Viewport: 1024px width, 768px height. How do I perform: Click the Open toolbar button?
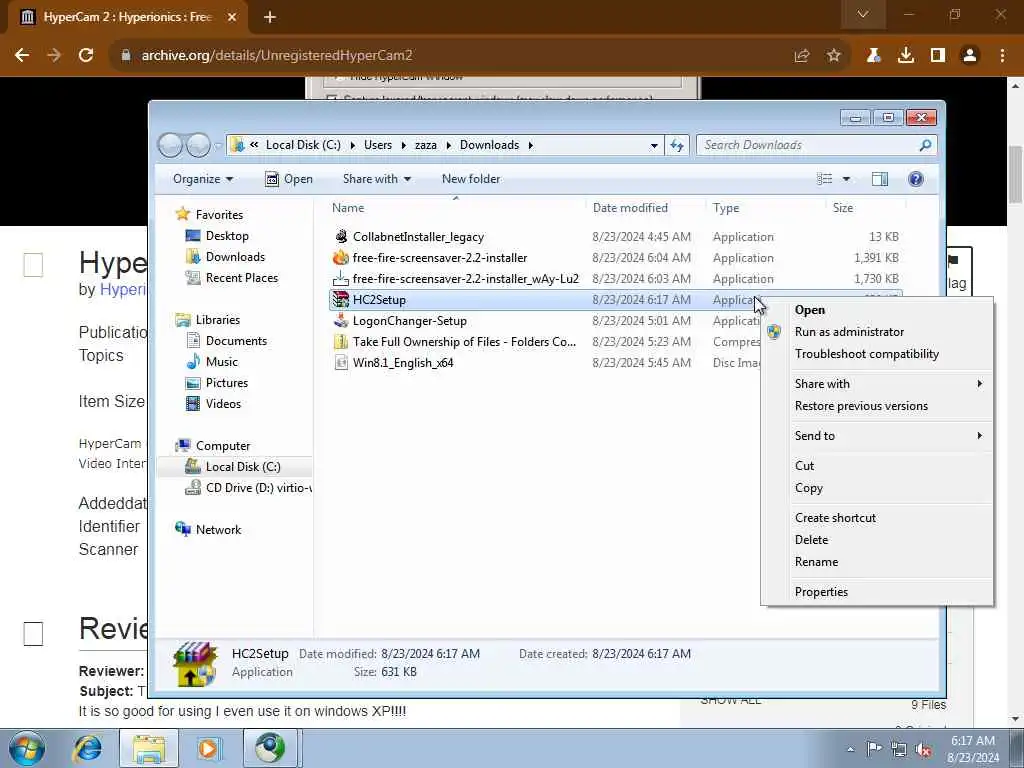(289, 179)
